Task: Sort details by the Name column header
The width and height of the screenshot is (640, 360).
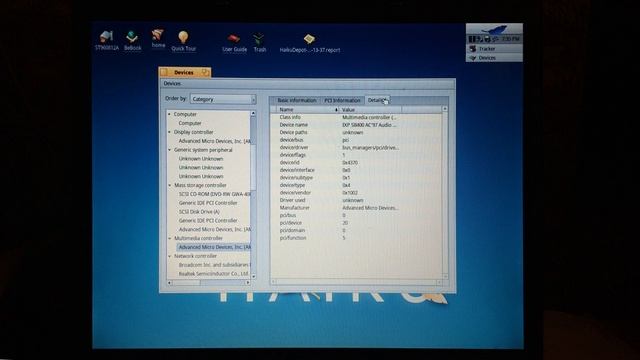Action: pos(306,110)
